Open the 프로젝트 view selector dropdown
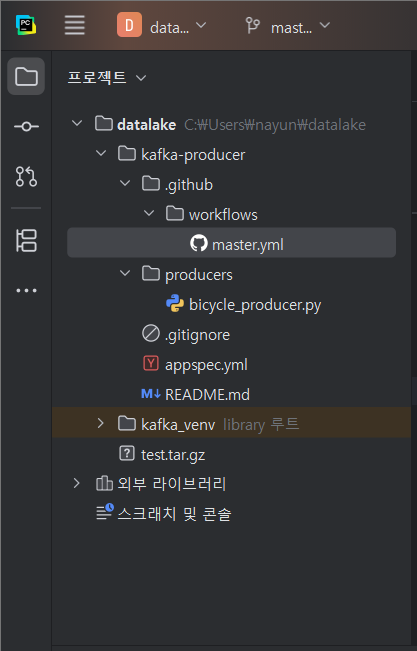The height and width of the screenshot is (651, 417). (107, 78)
